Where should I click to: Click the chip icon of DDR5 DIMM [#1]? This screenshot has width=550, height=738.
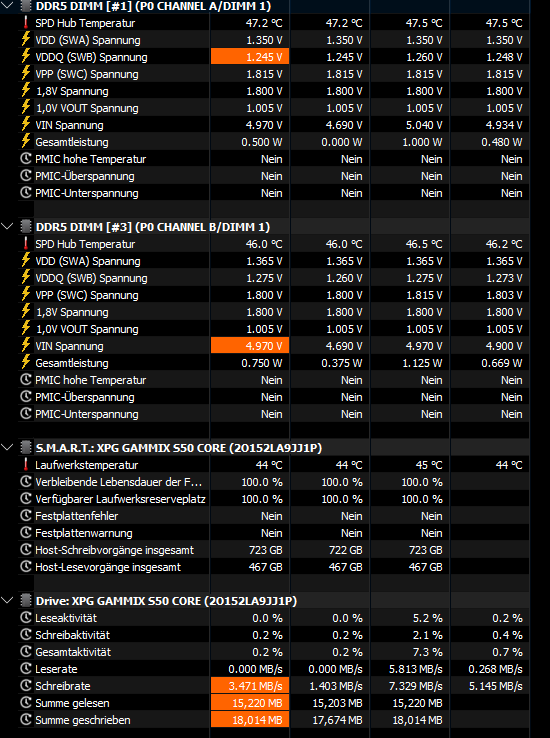point(26,6)
